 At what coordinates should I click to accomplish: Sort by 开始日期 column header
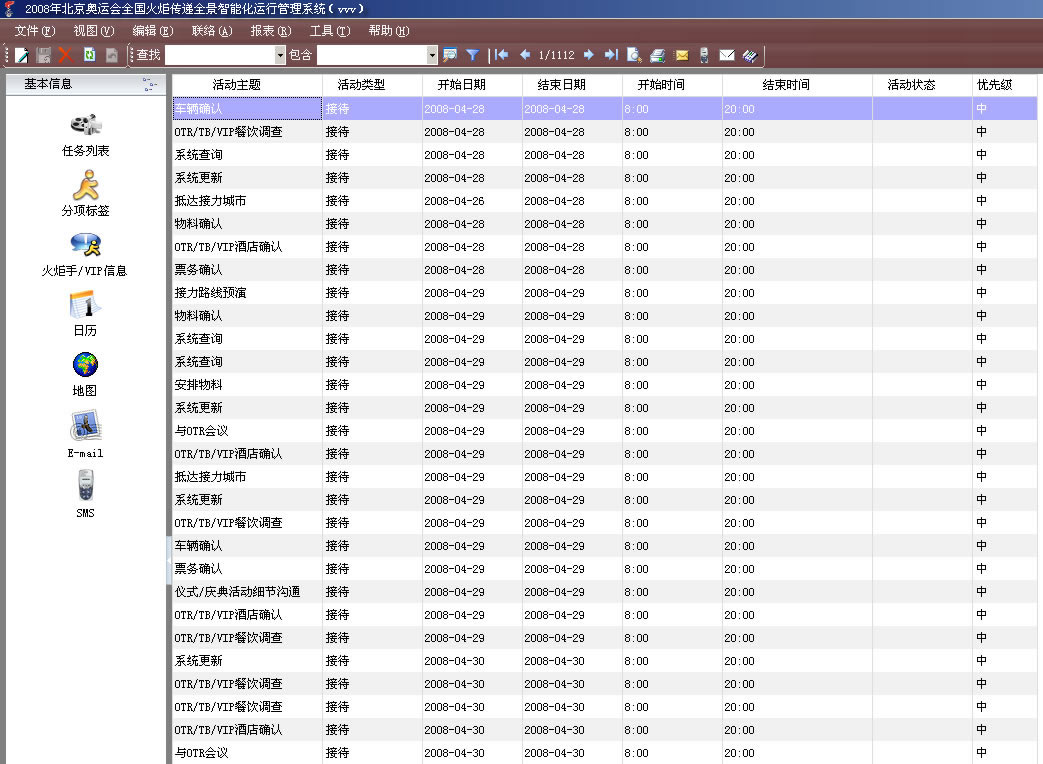(472, 85)
